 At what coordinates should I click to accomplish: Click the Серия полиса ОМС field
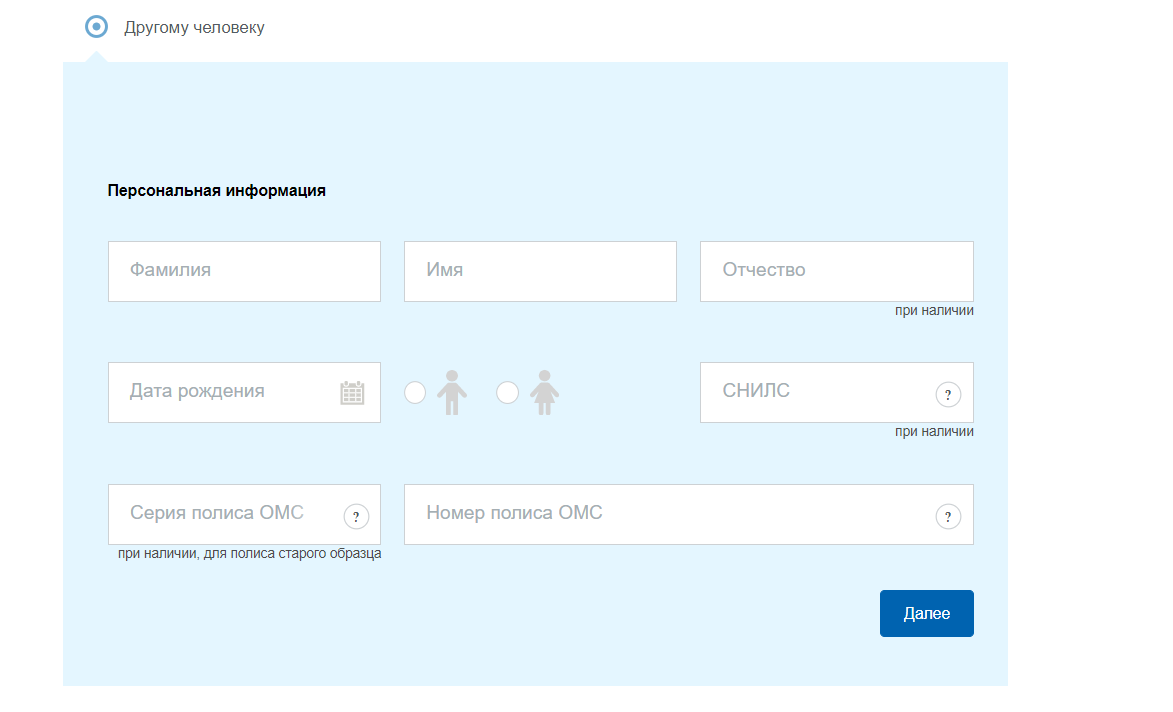pos(225,514)
